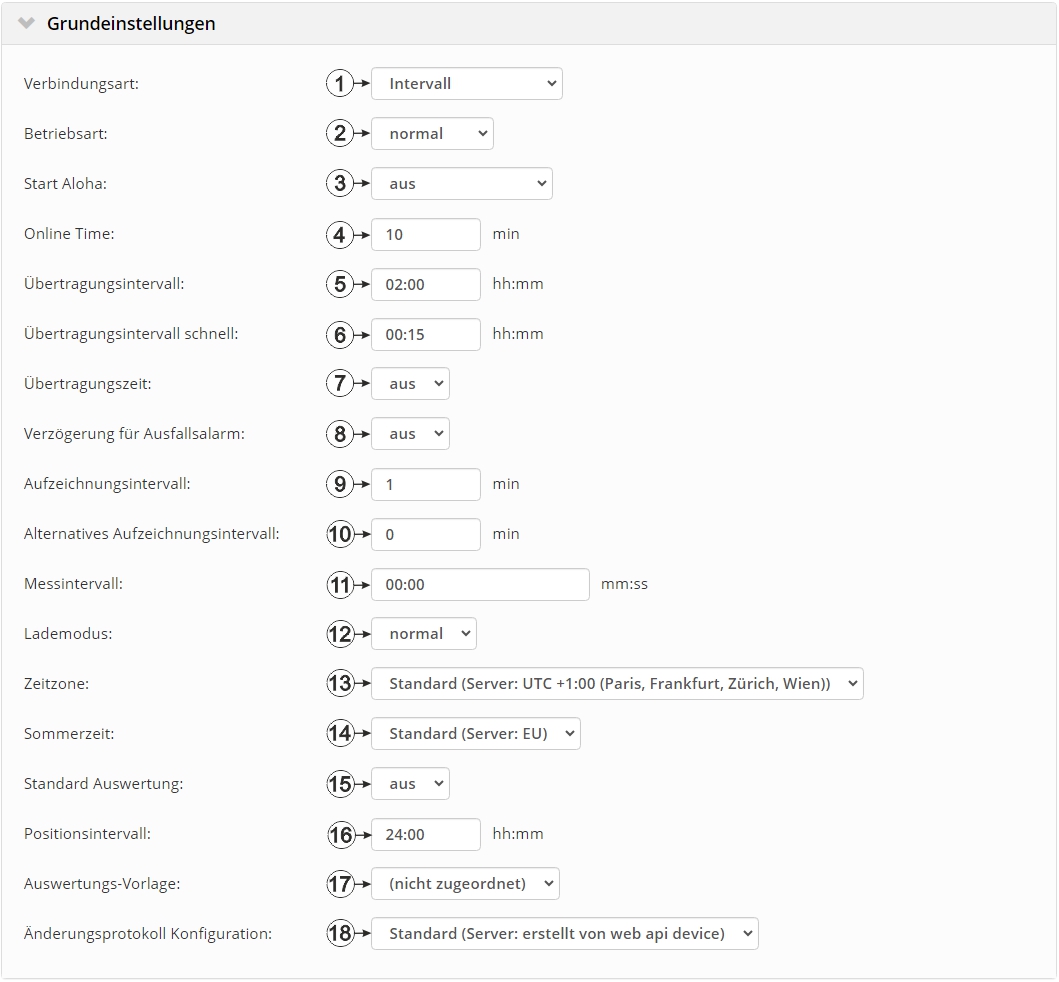The width and height of the screenshot is (1059, 982).
Task: Open the Lademodus dropdown
Action: [423, 634]
